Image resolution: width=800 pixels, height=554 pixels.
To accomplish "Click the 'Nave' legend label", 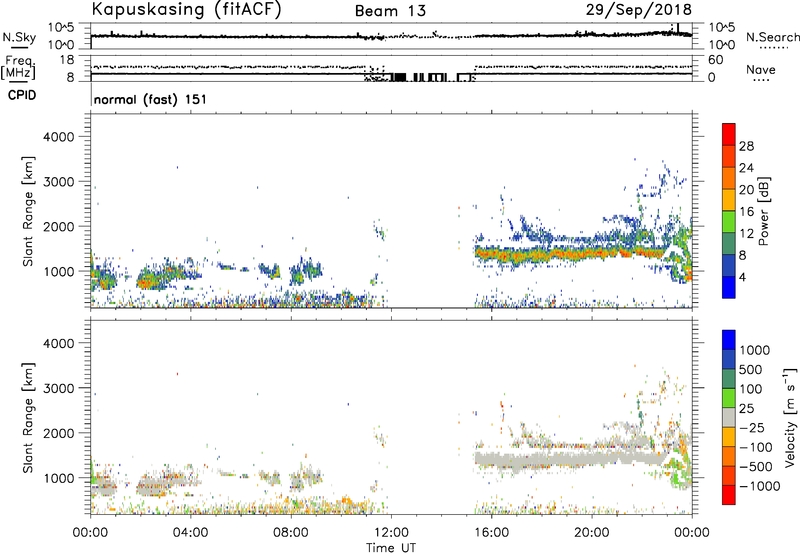I will (x=761, y=70).
